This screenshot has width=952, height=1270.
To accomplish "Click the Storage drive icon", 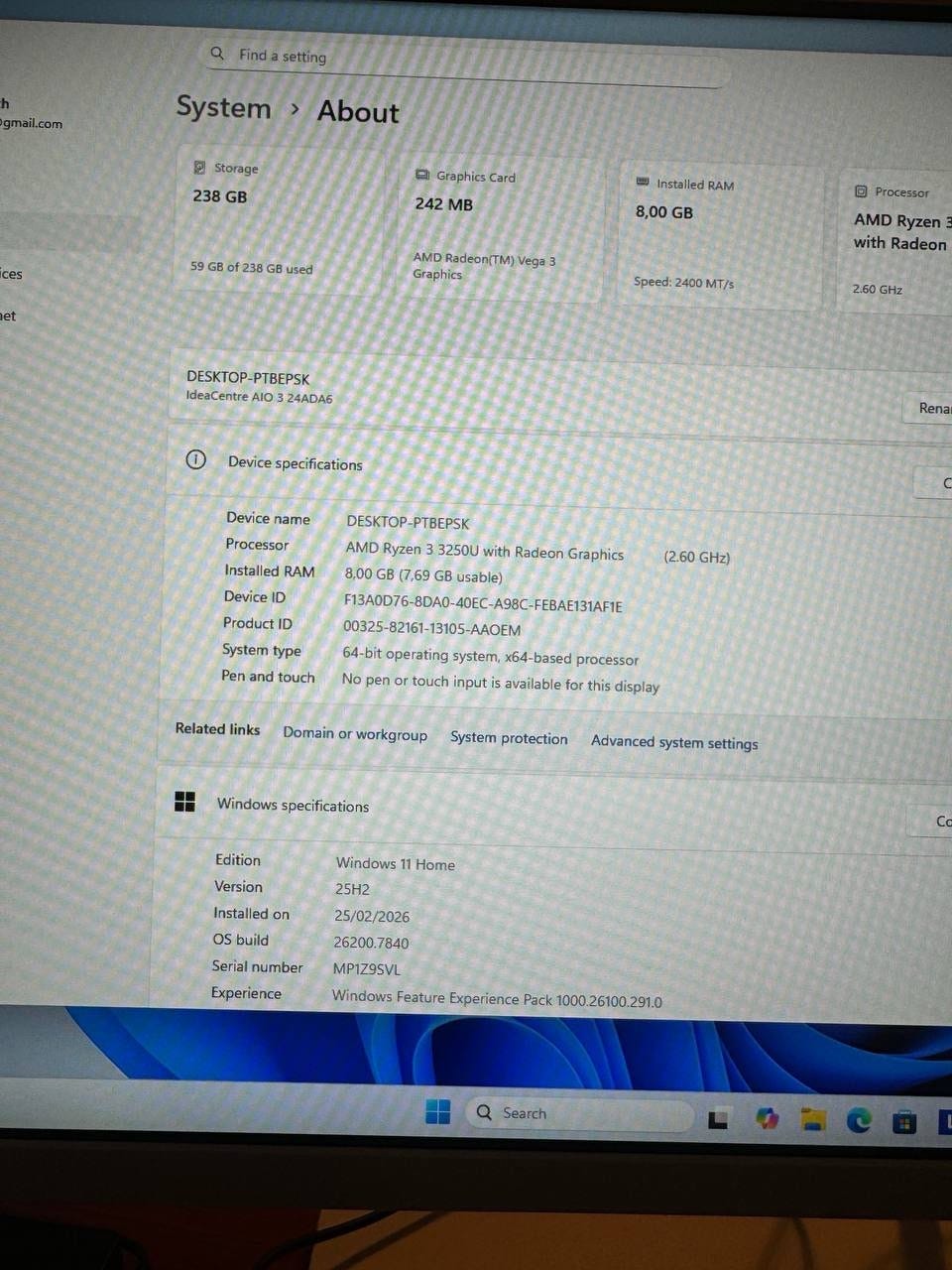I will pyautogui.click(x=199, y=168).
